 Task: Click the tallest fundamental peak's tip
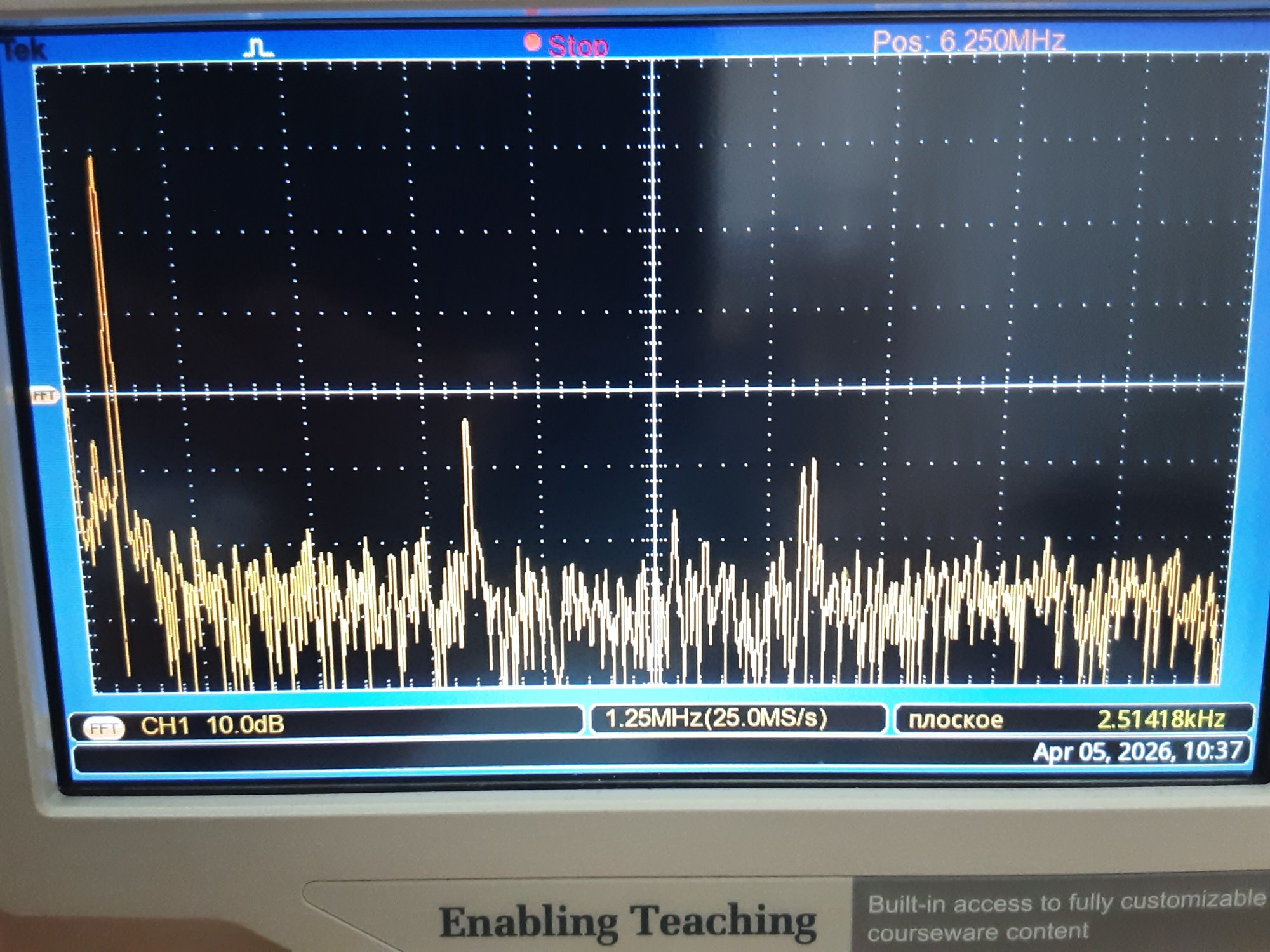pos(90,160)
